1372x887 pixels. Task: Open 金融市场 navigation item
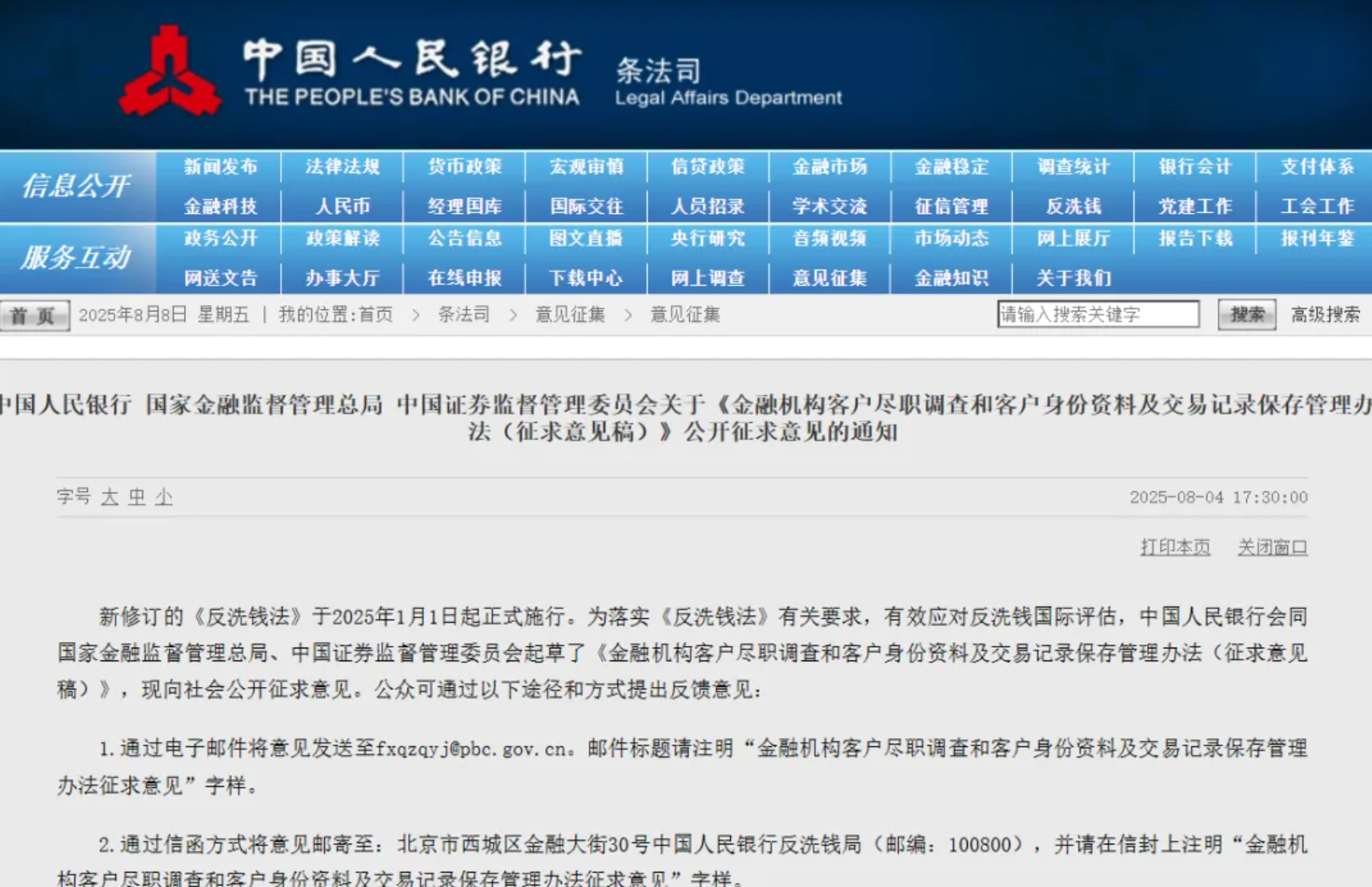830,167
